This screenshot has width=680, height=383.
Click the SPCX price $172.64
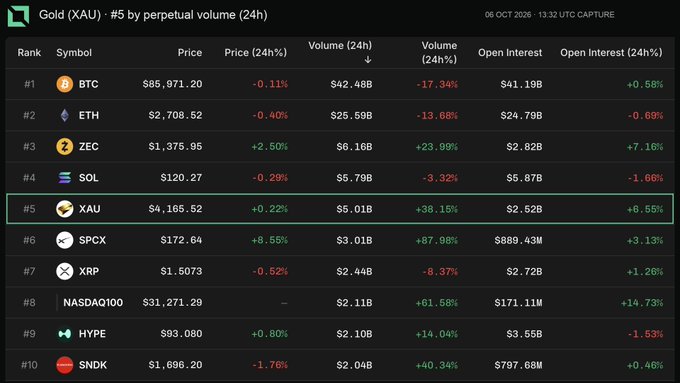[x=181, y=240]
